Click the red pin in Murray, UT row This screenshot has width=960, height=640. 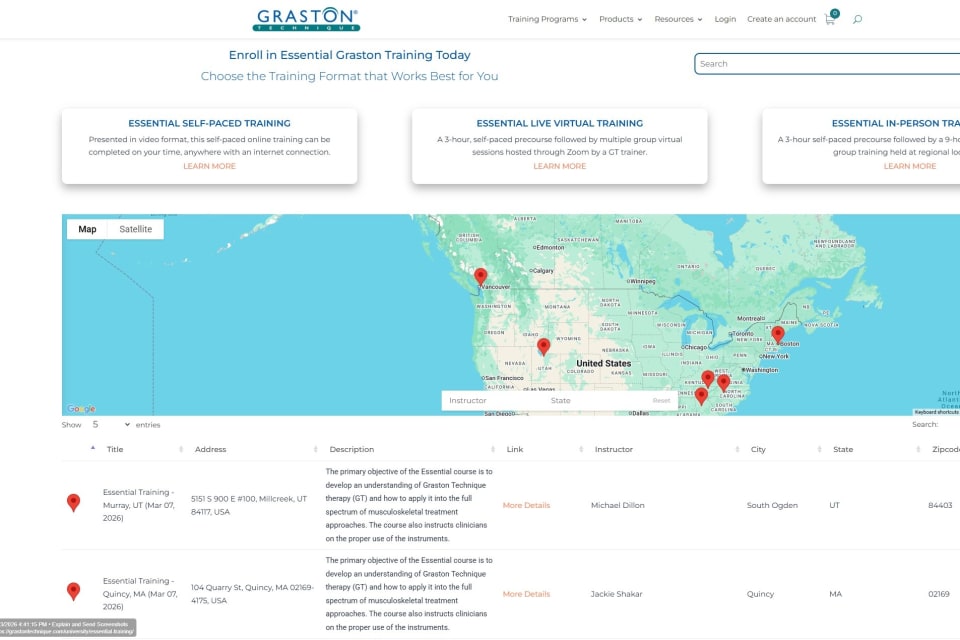73,503
